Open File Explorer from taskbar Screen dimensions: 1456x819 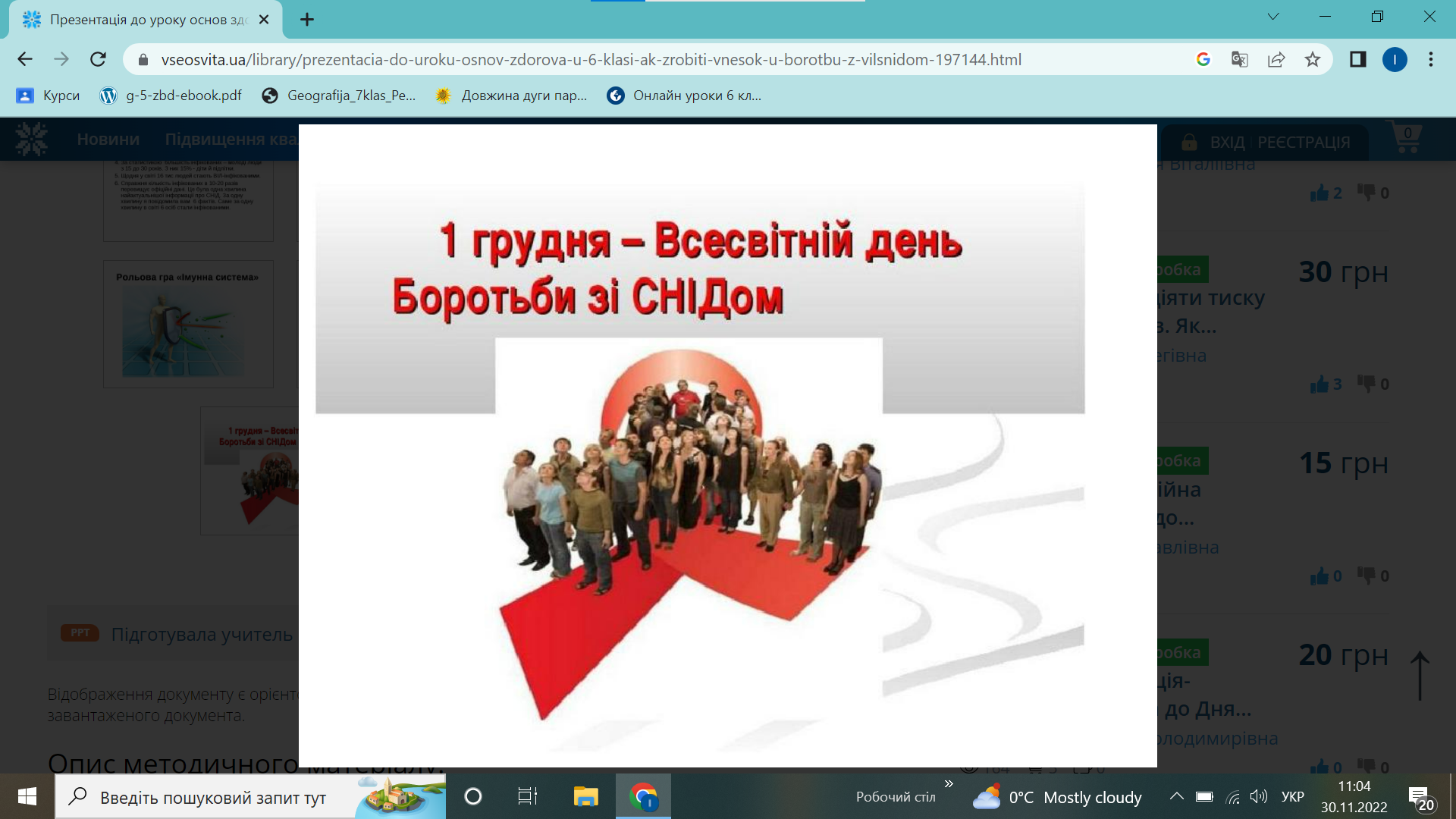pyautogui.click(x=585, y=796)
